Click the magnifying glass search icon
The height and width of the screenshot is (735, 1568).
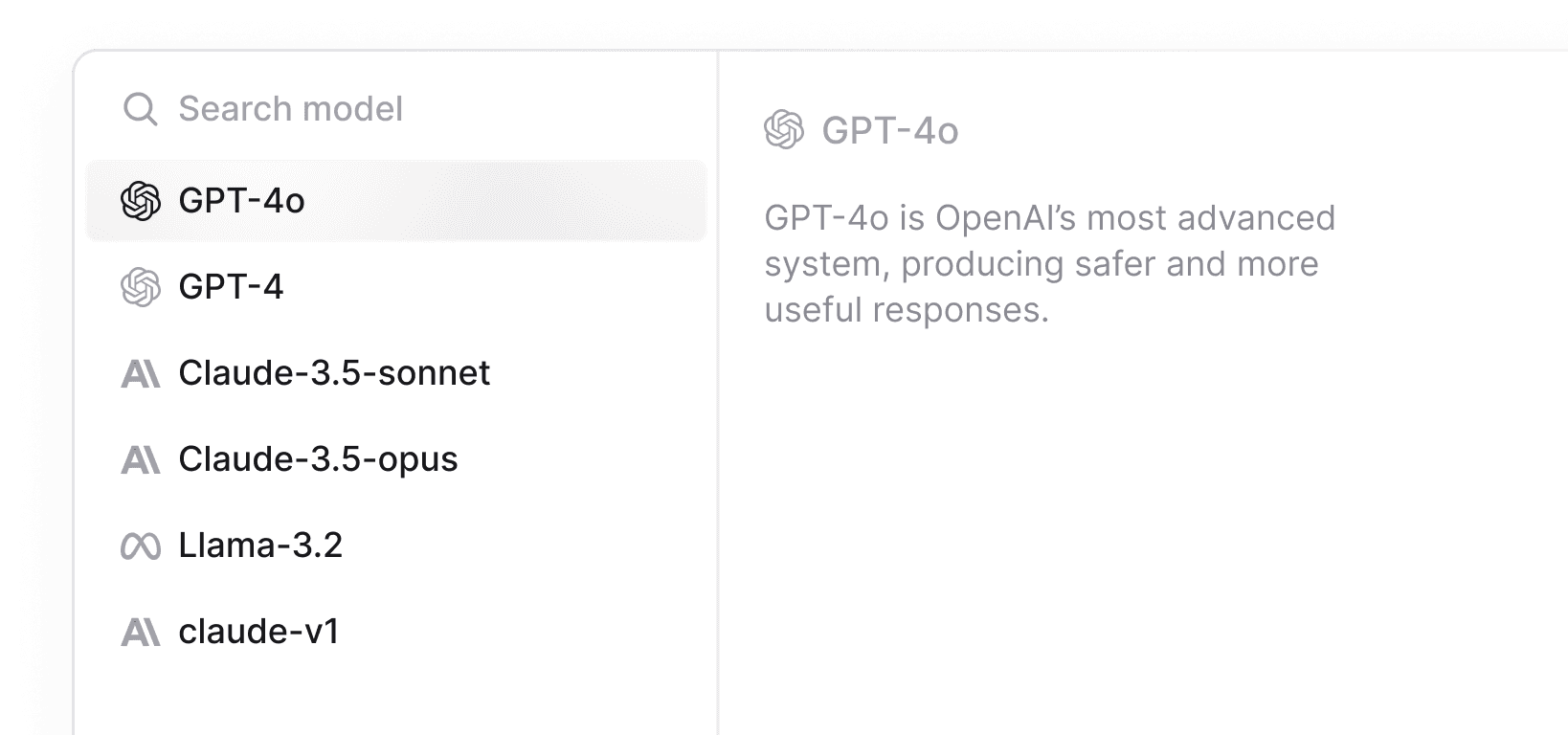tap(141, 108)
